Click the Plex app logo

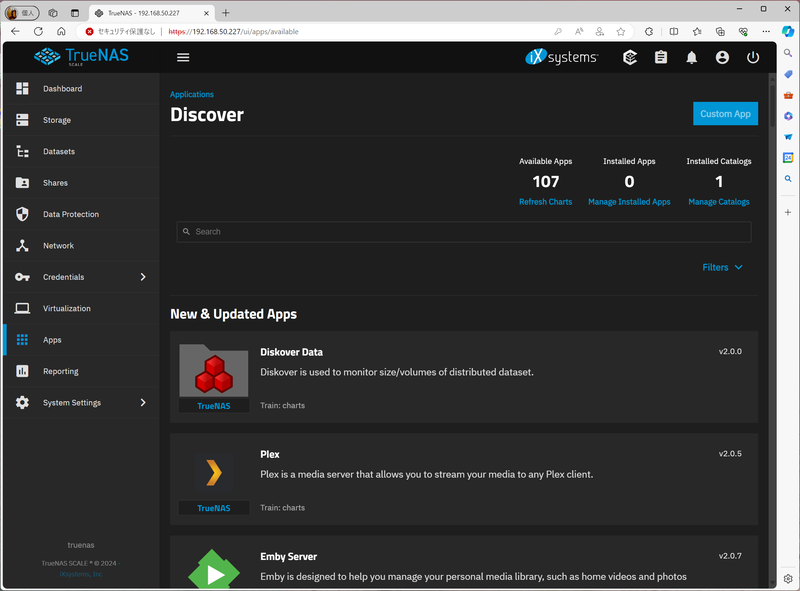pos(214,473)
